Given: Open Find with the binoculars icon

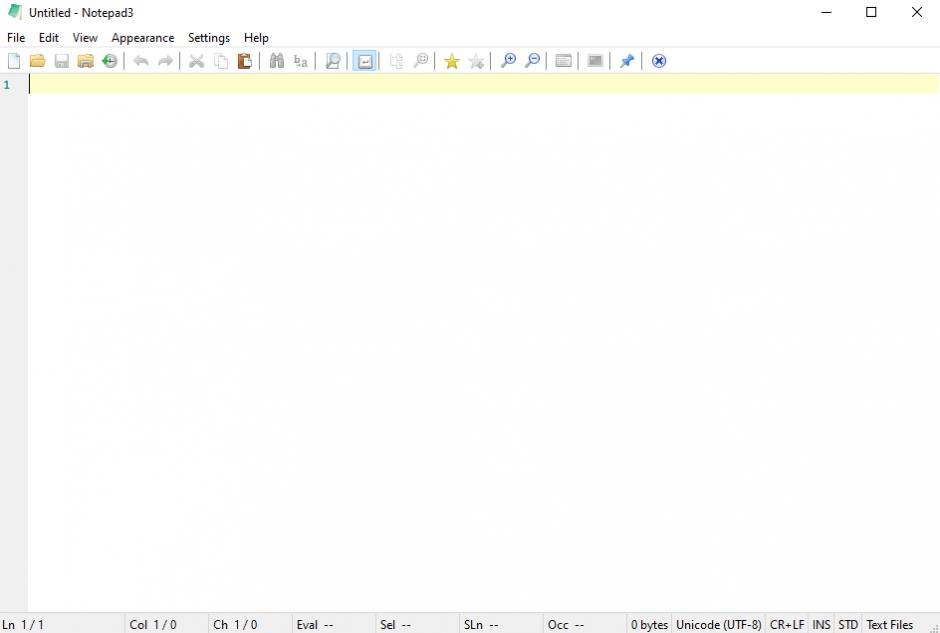Looking at the screenshot, I should [x=277, y=61].
